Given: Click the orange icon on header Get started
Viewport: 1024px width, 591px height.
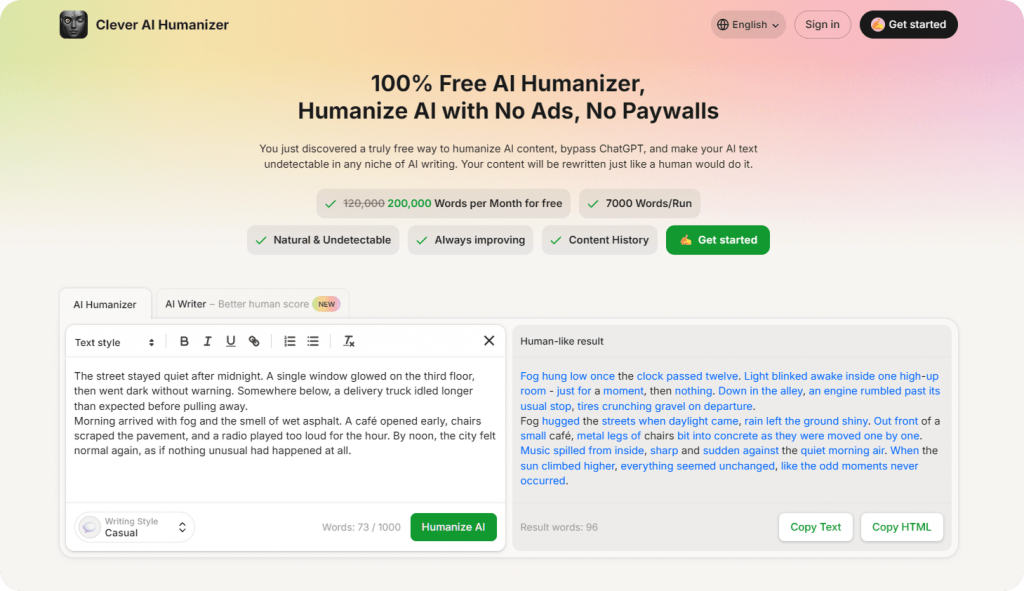Looking at the screenshot, I should [x=878, y=25].
